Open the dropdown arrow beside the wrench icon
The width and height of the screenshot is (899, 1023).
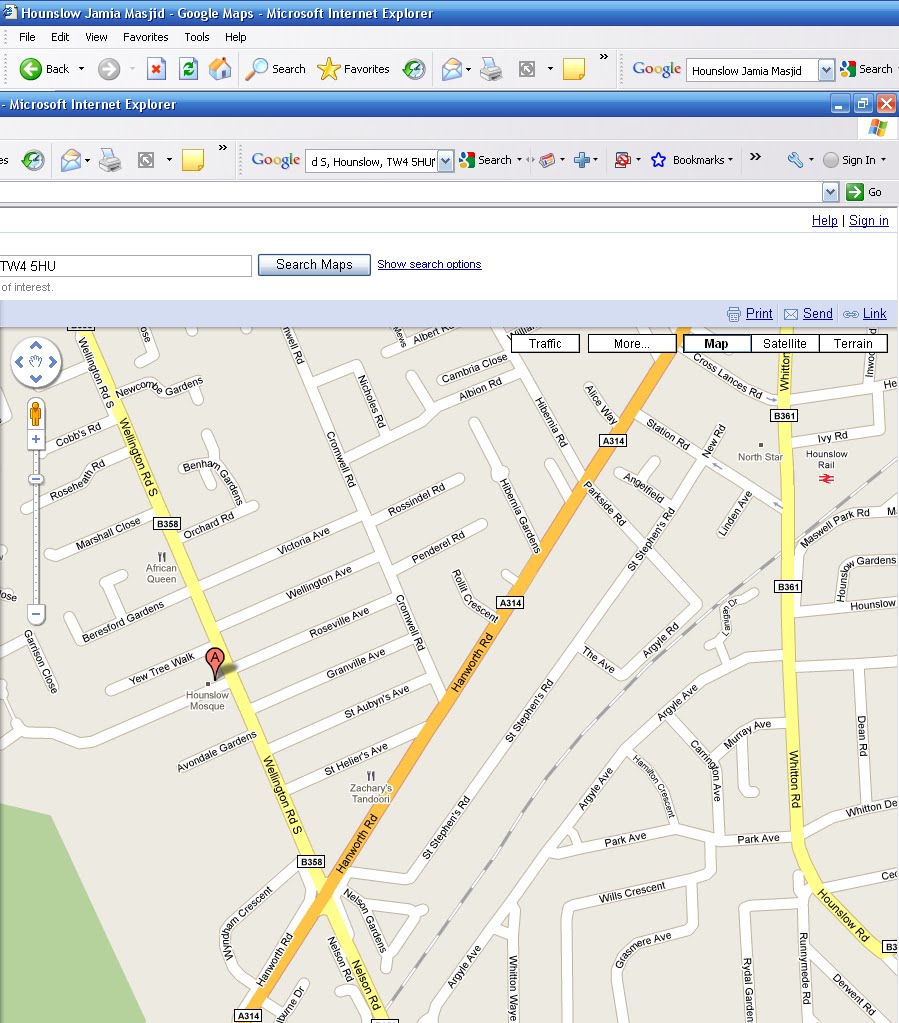(x=811, y=160)
